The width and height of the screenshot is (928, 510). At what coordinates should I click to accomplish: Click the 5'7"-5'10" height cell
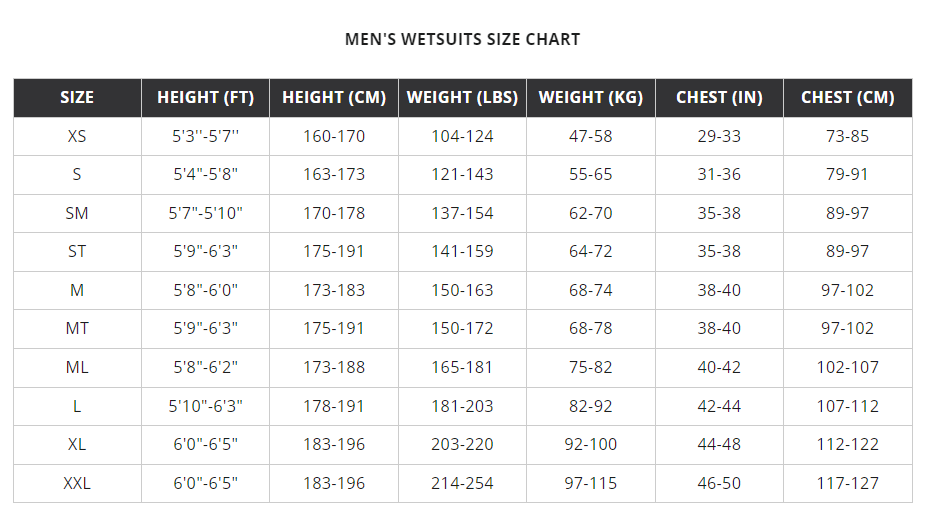(205, 213)
